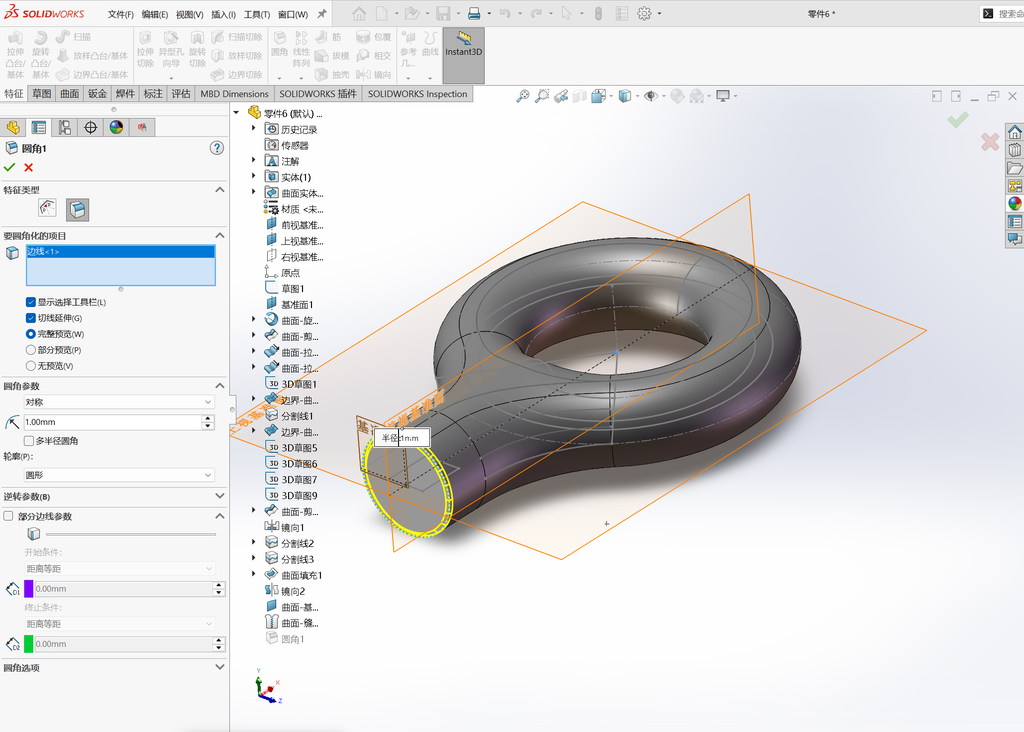1024x732 pixels.
Task: Enable the 多半径圆角 checkbox
Action: click(x=29, y=441)
